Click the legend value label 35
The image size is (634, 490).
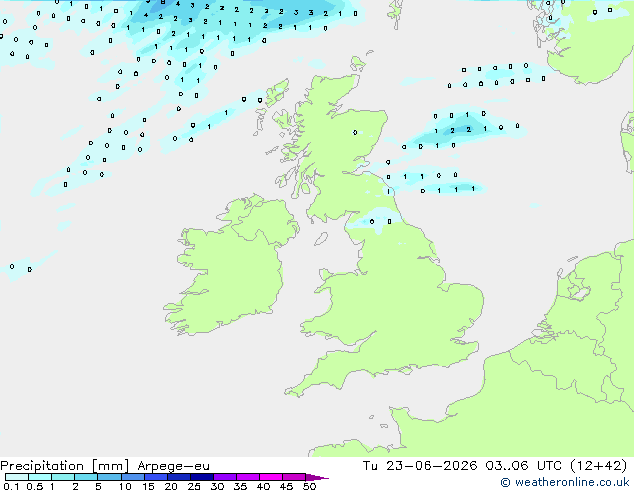click(x=240, y=486)
